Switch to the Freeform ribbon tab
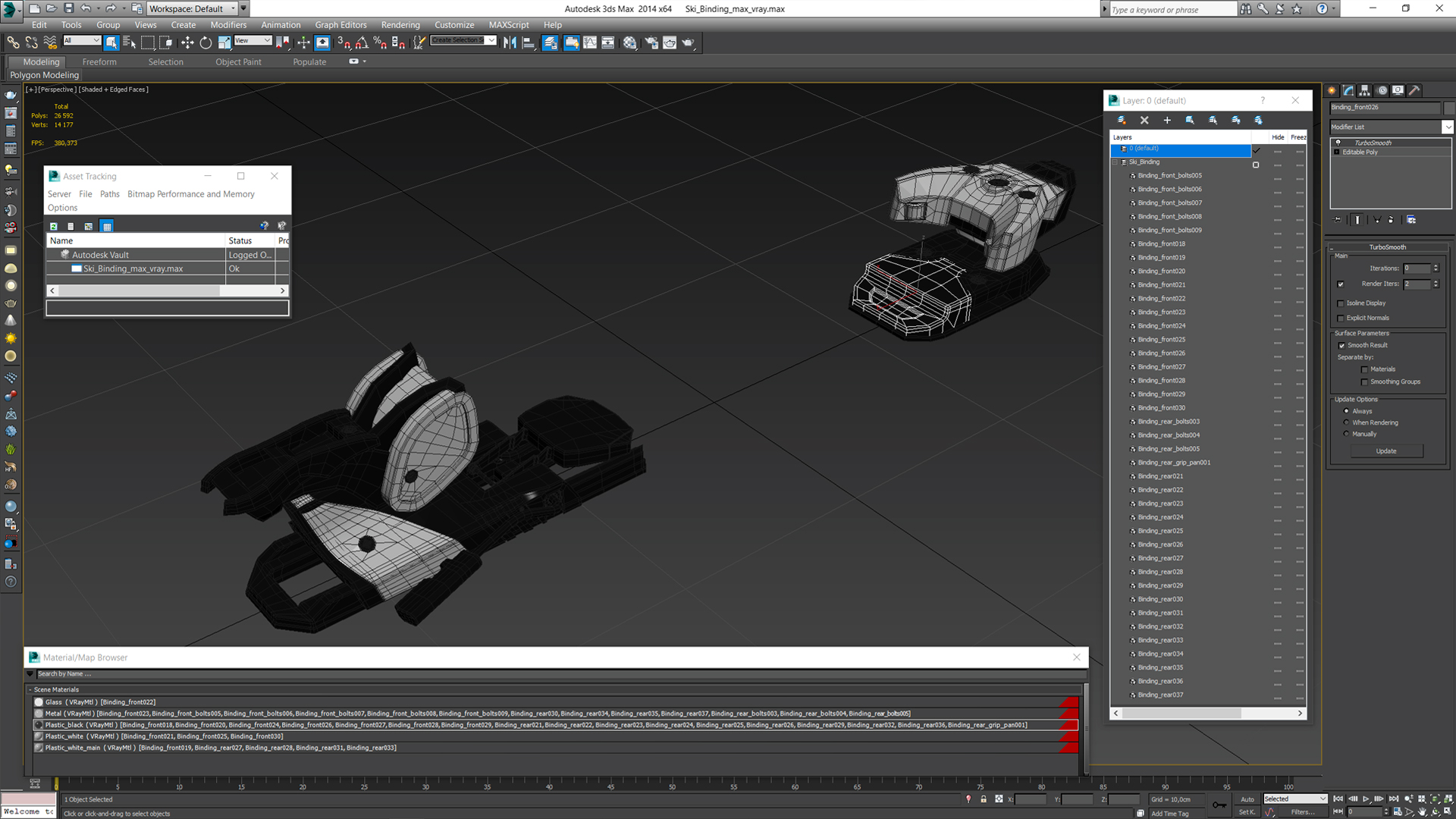 point(99,62)
